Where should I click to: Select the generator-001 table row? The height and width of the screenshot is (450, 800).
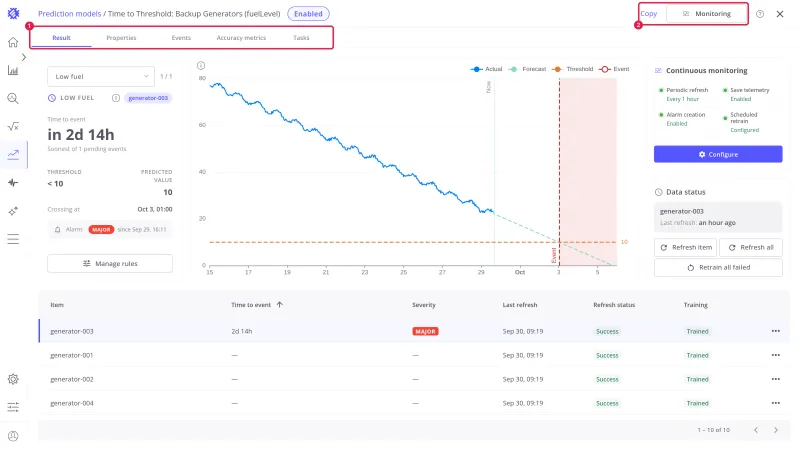(414, 355)
